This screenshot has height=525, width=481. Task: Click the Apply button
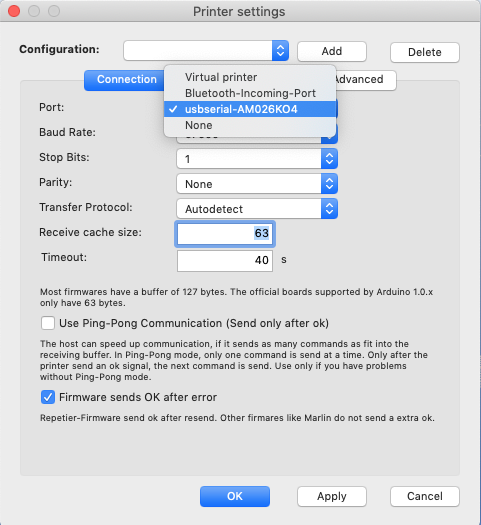332,496
